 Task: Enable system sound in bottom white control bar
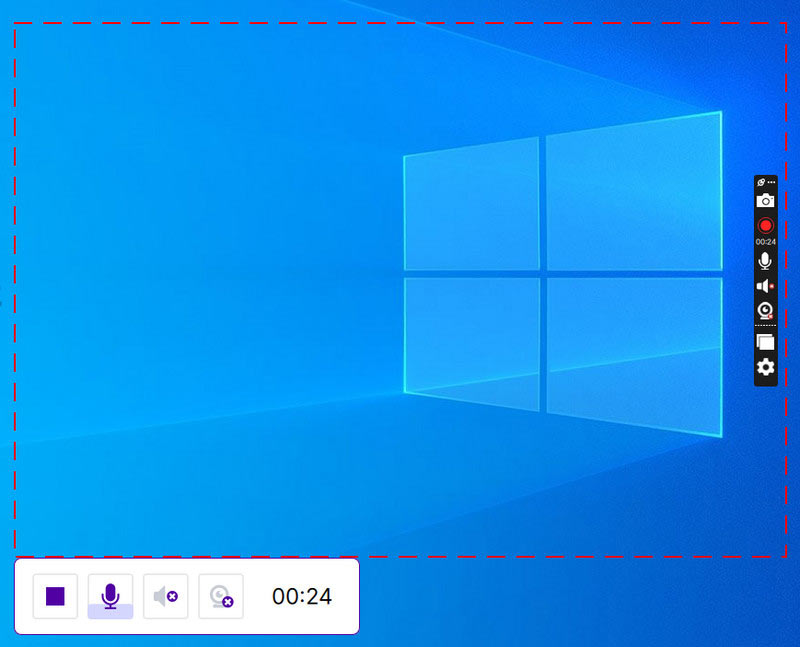166,597
